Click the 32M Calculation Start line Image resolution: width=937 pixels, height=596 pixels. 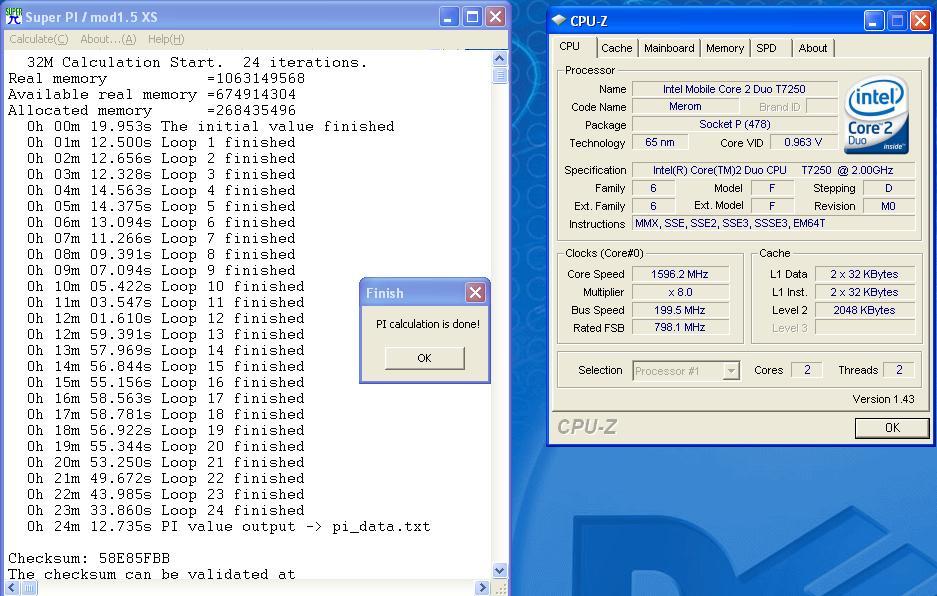point(197,62)
